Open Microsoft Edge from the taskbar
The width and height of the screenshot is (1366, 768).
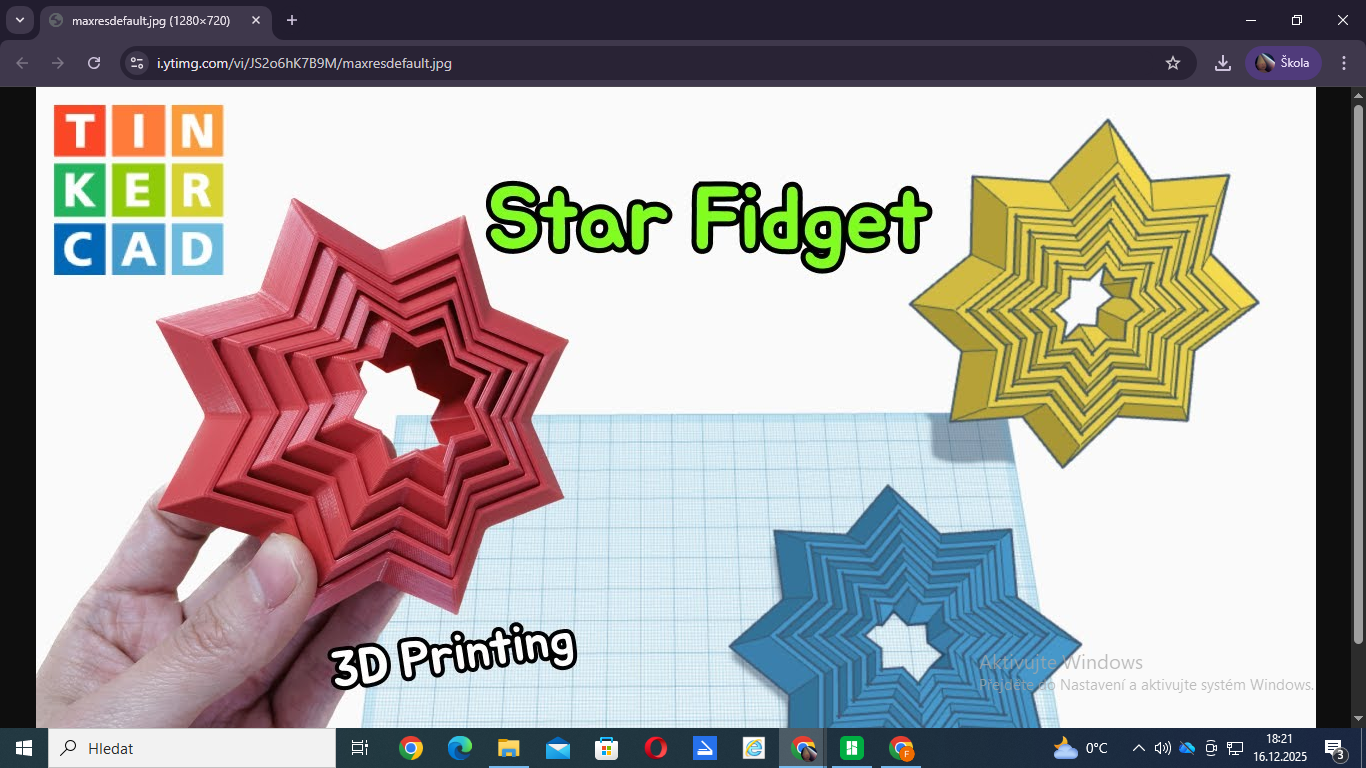click(459, 748)
